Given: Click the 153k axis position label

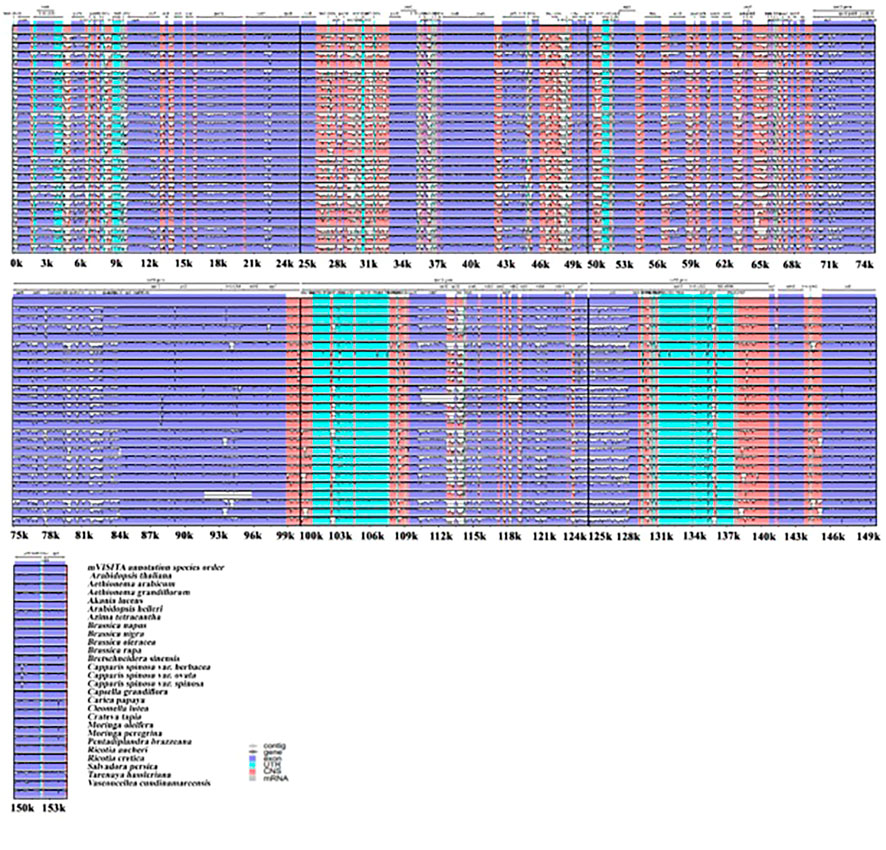Looking at the screenshot, I should coord(54,809).
